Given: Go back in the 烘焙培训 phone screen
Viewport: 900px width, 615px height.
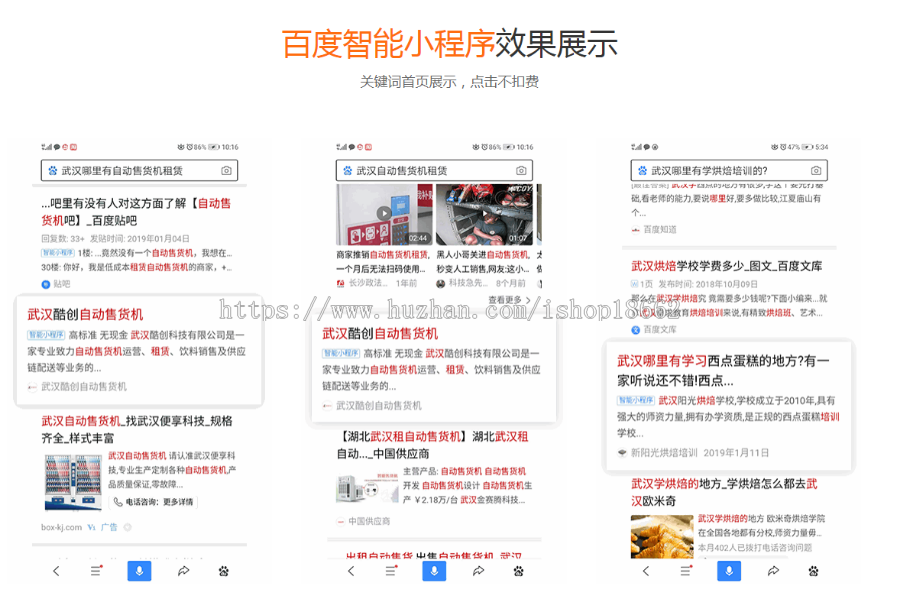Looking at the screenshot, I should (x=646, y=571).
